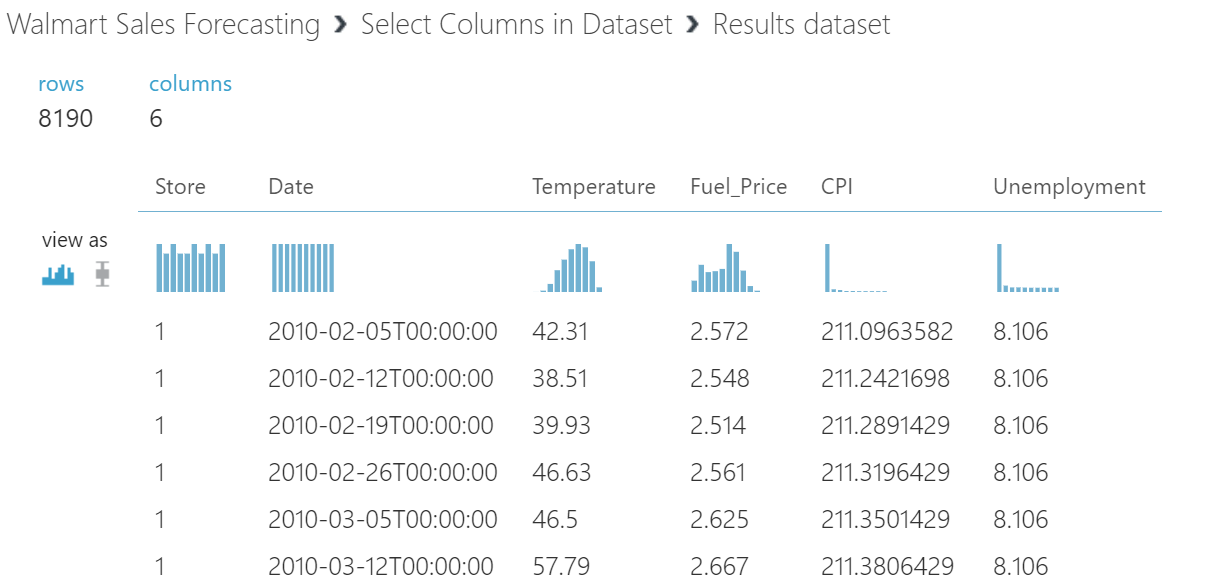
Task: Click fuel price value 2.625
Action: tap(719, 519)
